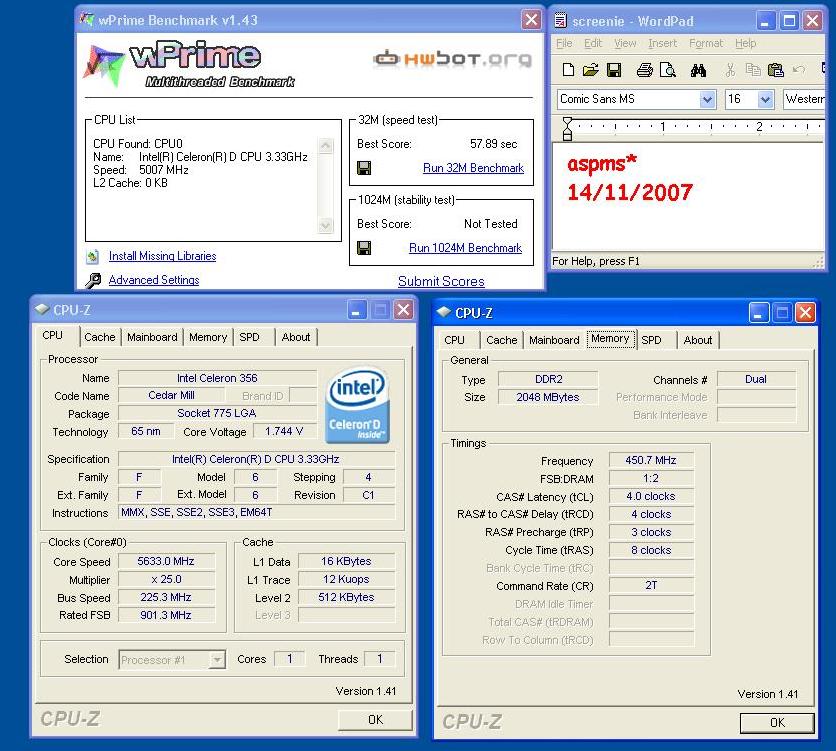Click the New document icon in WordPad
The height and width of the screenshot is (751, 836).
point(568,70)
